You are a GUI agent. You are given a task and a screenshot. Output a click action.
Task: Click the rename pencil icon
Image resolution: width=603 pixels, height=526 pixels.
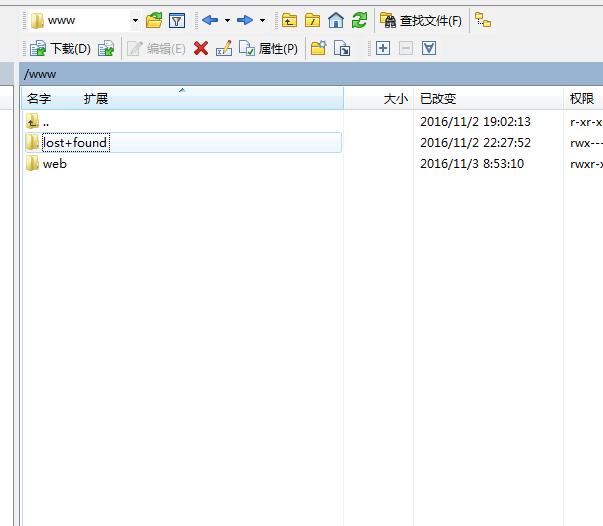[224, 48]
